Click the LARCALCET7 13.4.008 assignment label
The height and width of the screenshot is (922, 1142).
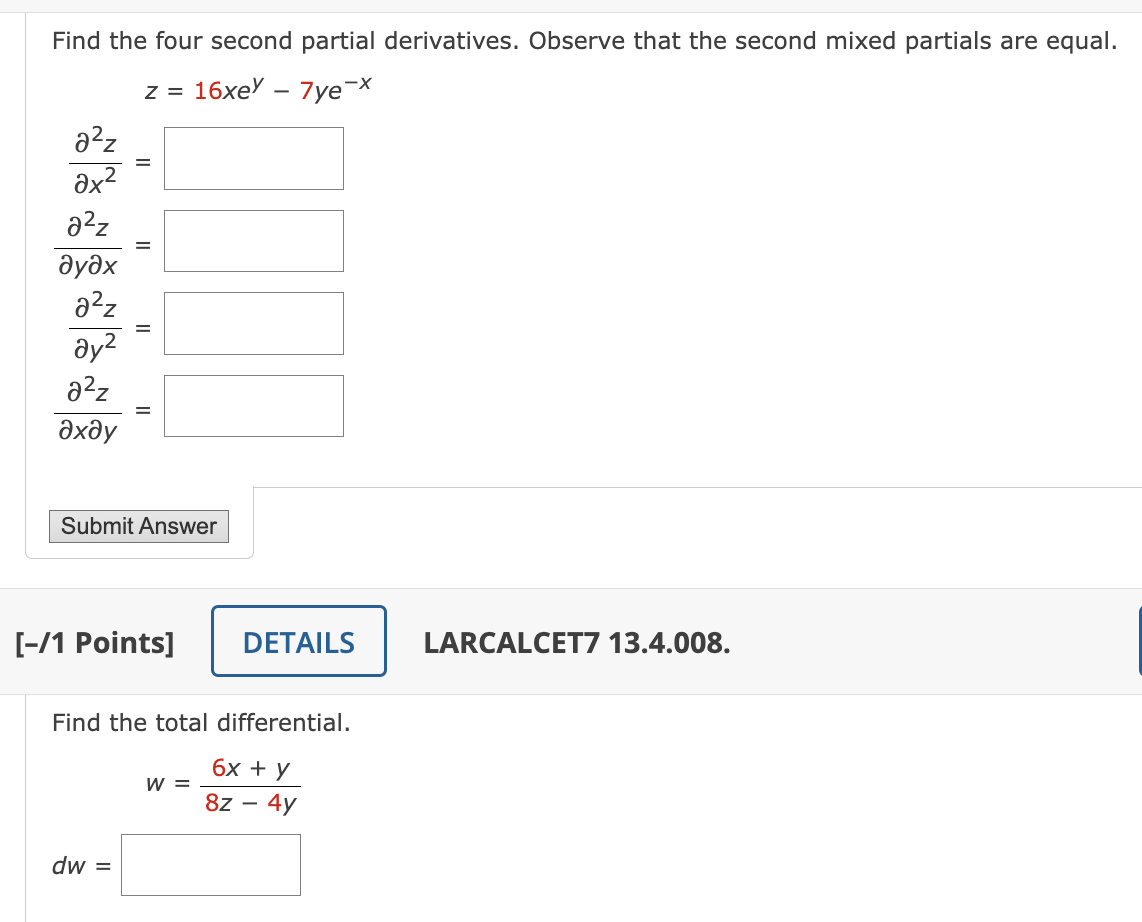[578, 643]
